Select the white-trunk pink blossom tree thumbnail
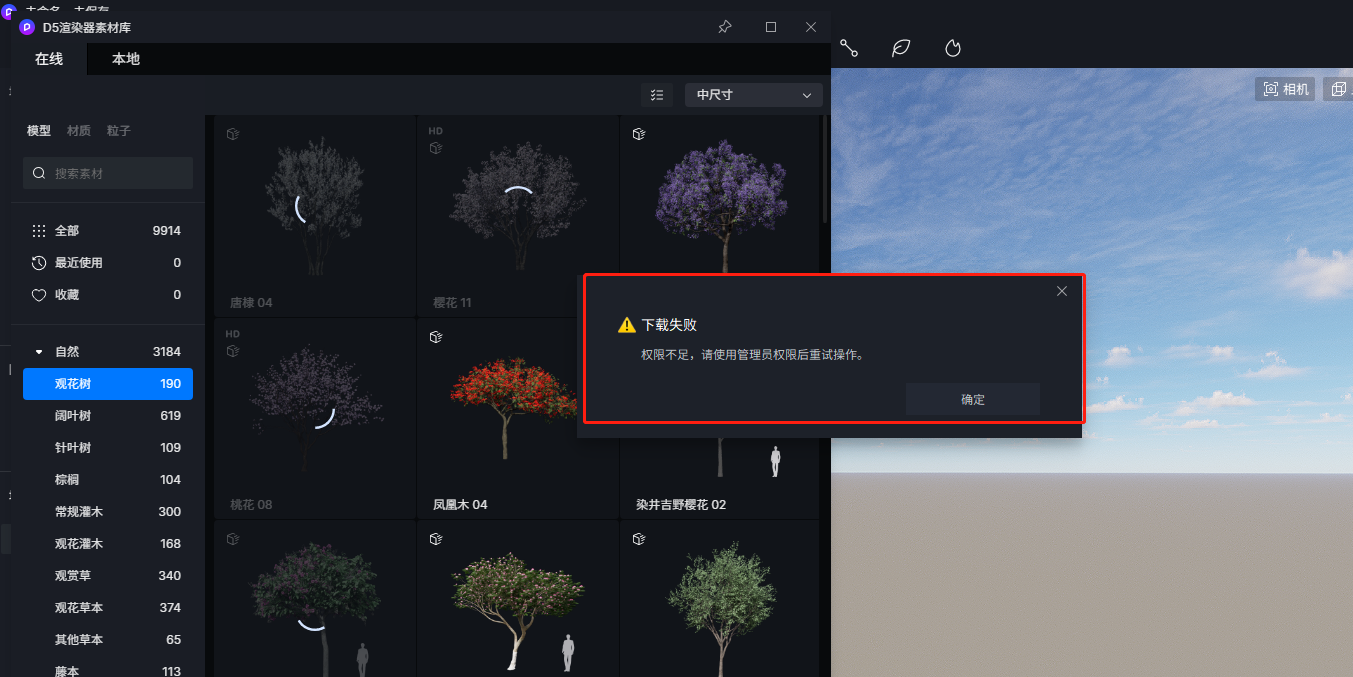Image resolution: width=1353 pixels, height=677 pixels. (517, 600)
